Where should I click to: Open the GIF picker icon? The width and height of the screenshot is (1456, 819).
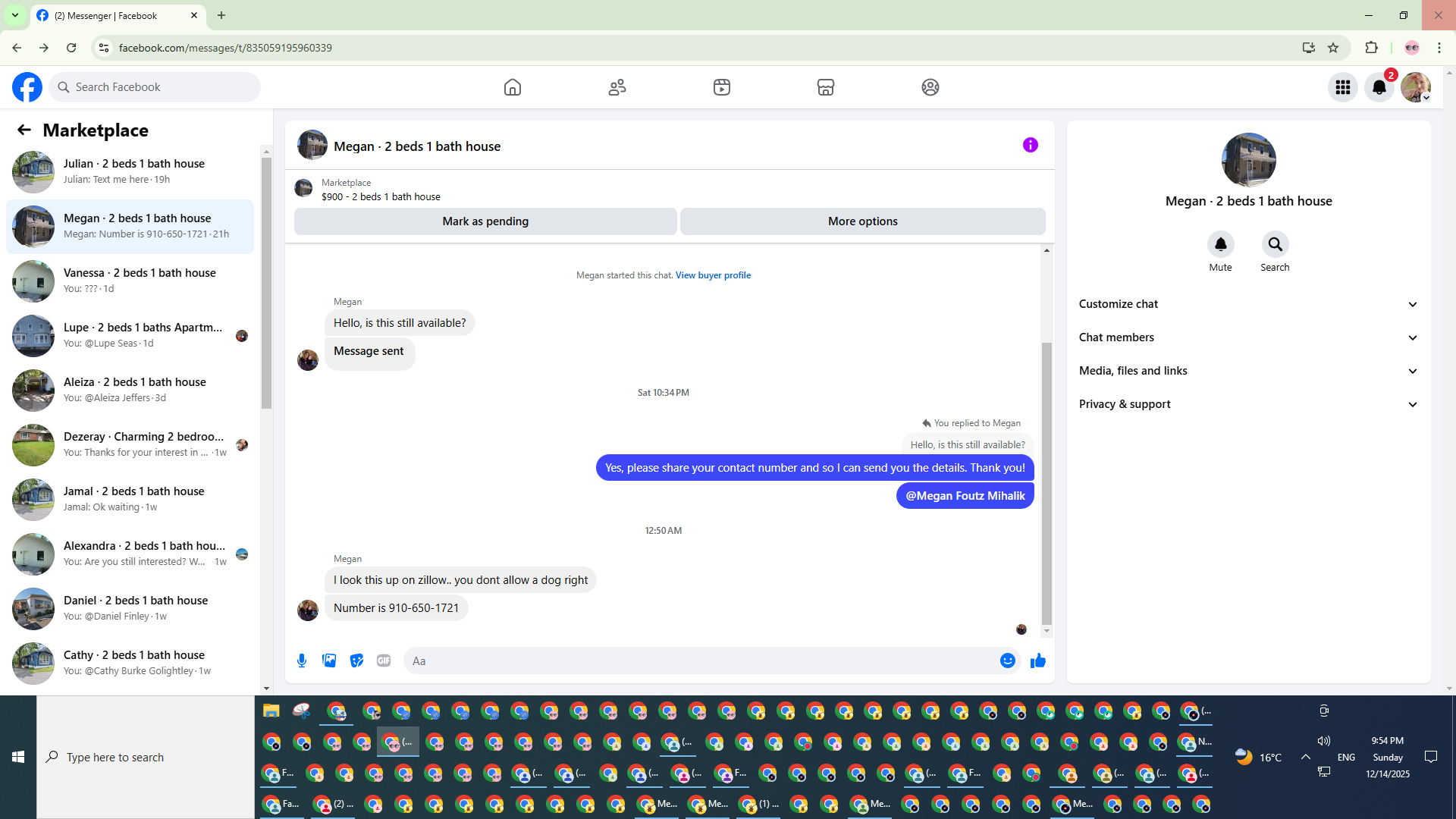tap(384, 661)
